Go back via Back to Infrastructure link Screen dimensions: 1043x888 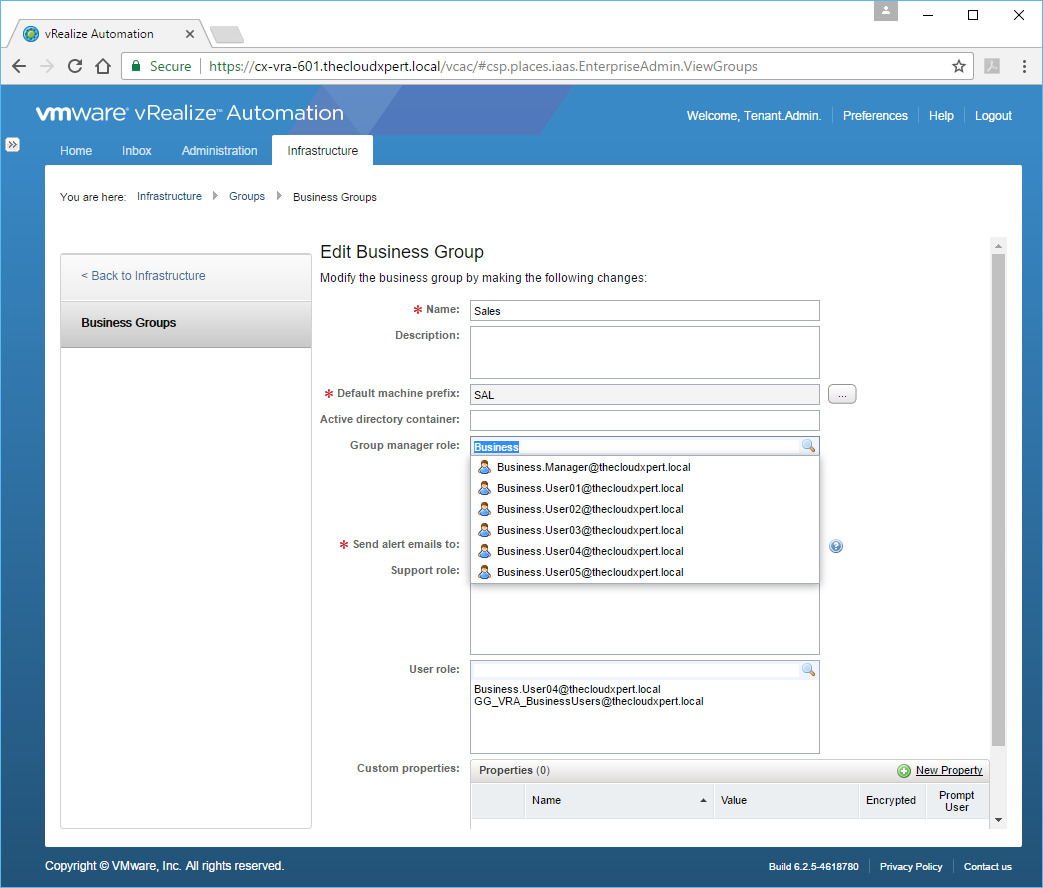point(143,276)
